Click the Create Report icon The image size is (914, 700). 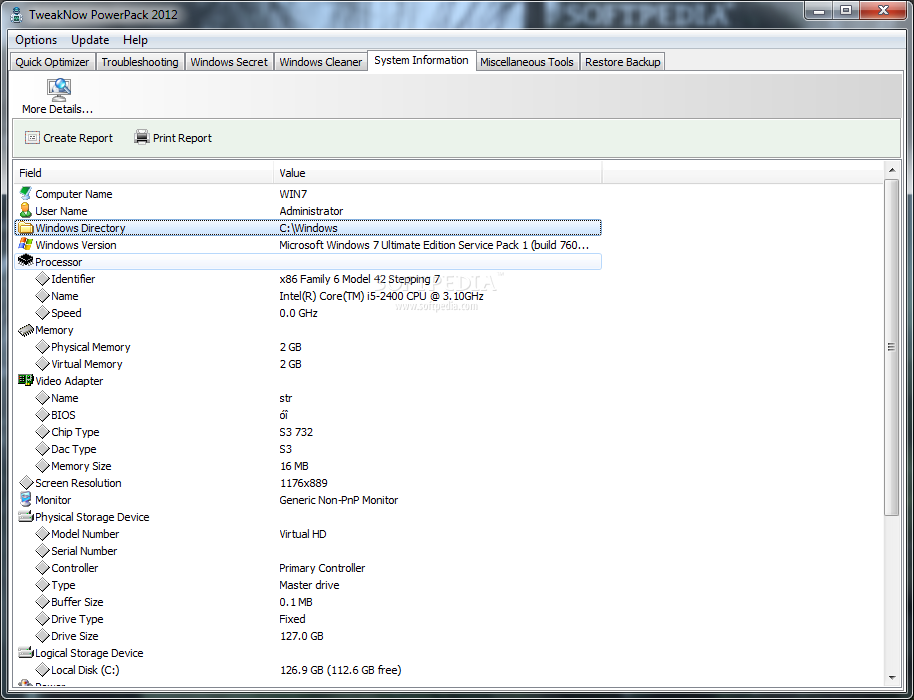tap(32, 138)
